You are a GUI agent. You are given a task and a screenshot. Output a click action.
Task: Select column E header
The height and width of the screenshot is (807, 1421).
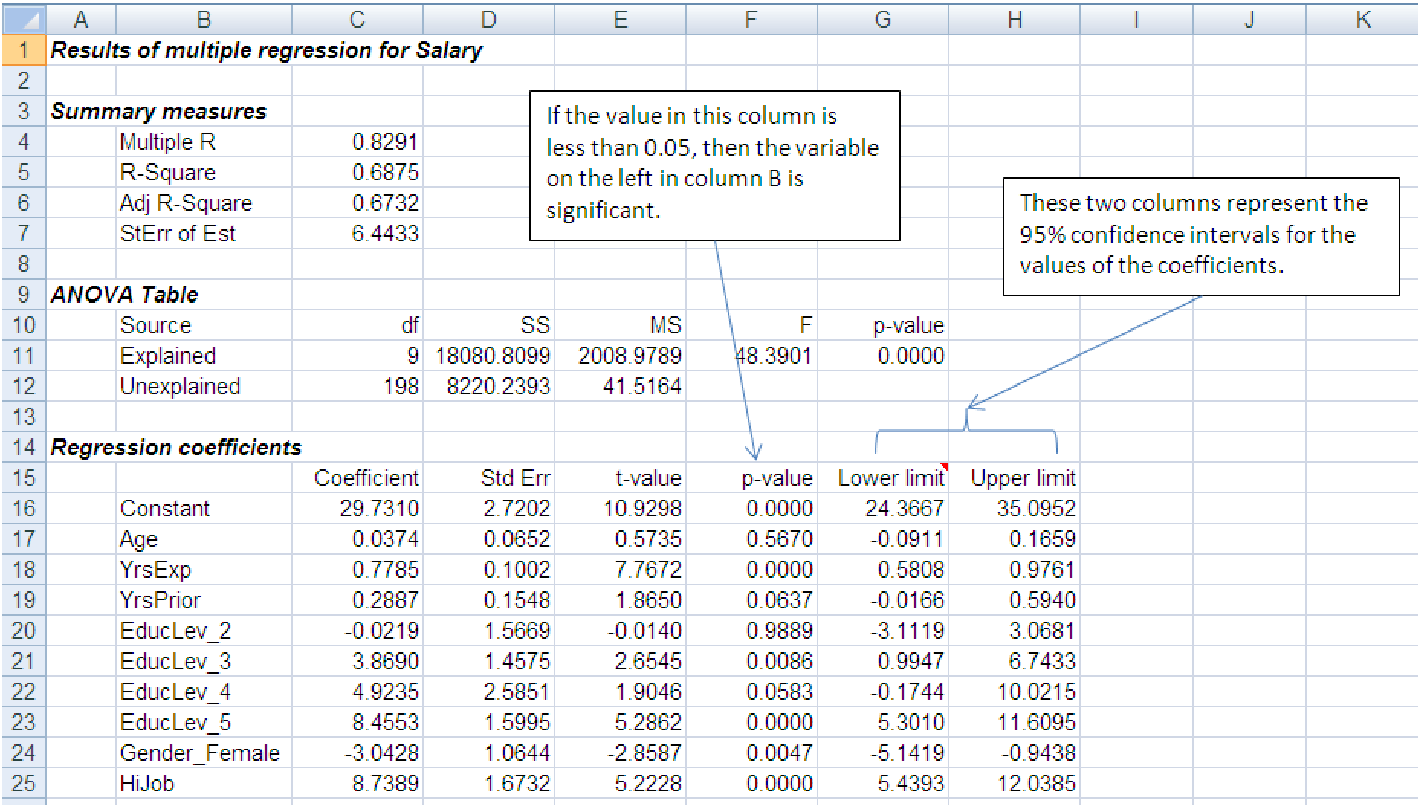pos(620,17)
